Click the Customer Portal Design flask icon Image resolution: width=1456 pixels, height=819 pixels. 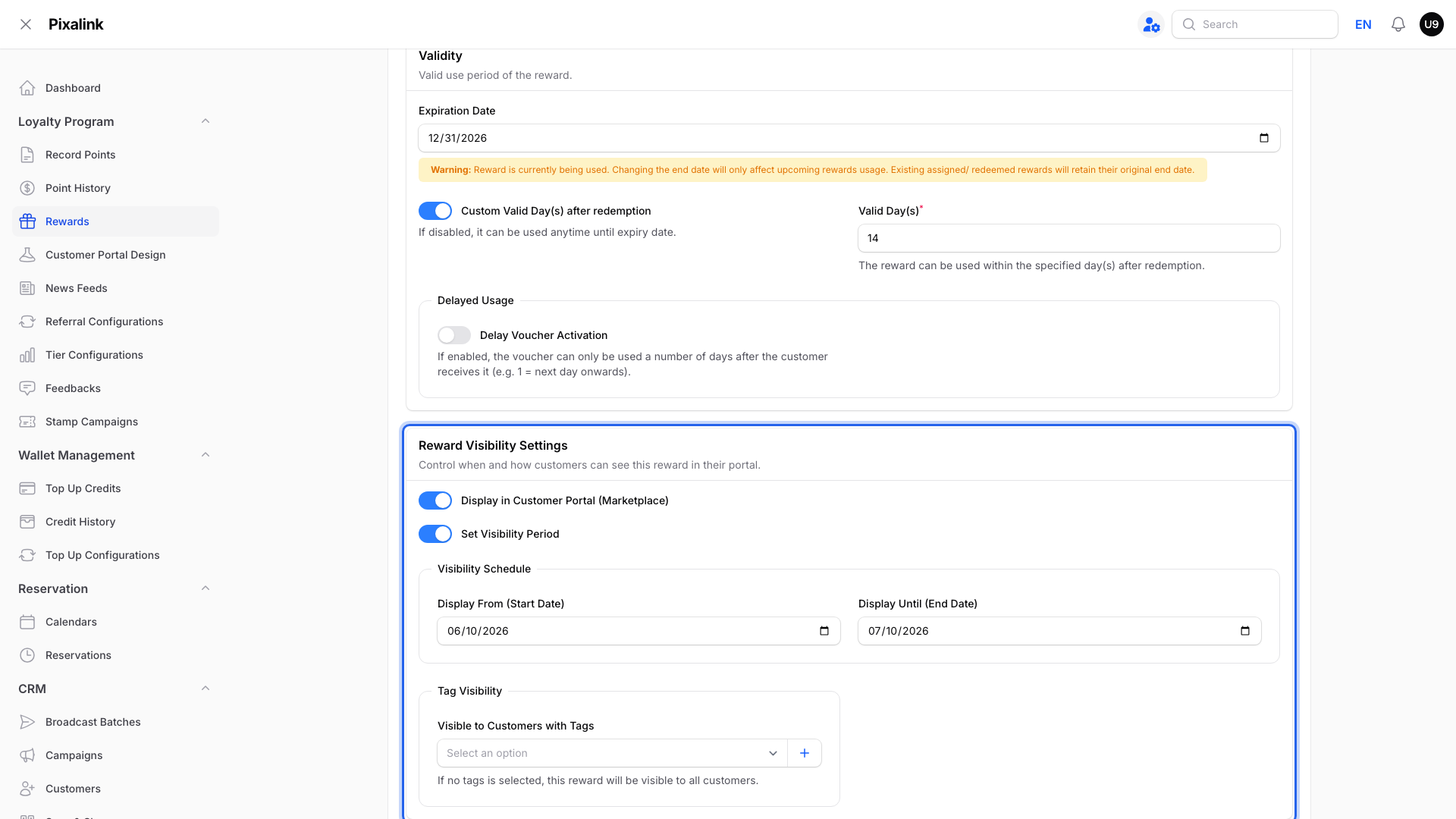pyautogui.click(x=27, y=255)
